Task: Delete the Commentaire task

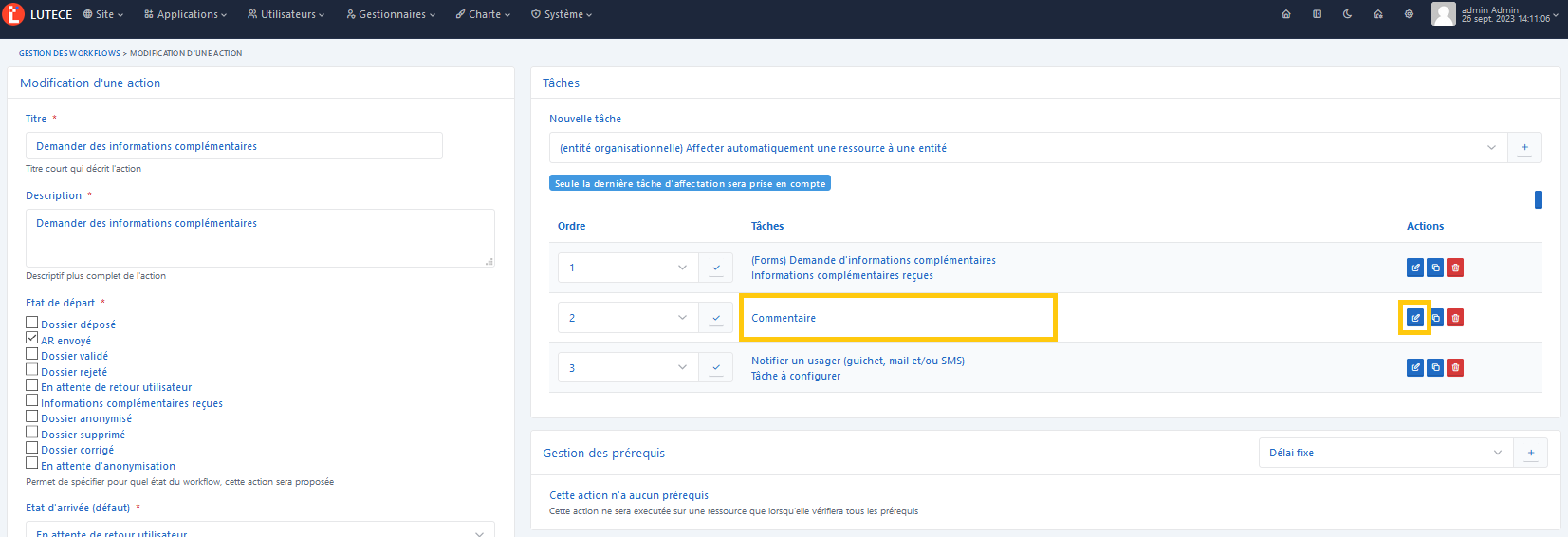Action: [1455, 318]
